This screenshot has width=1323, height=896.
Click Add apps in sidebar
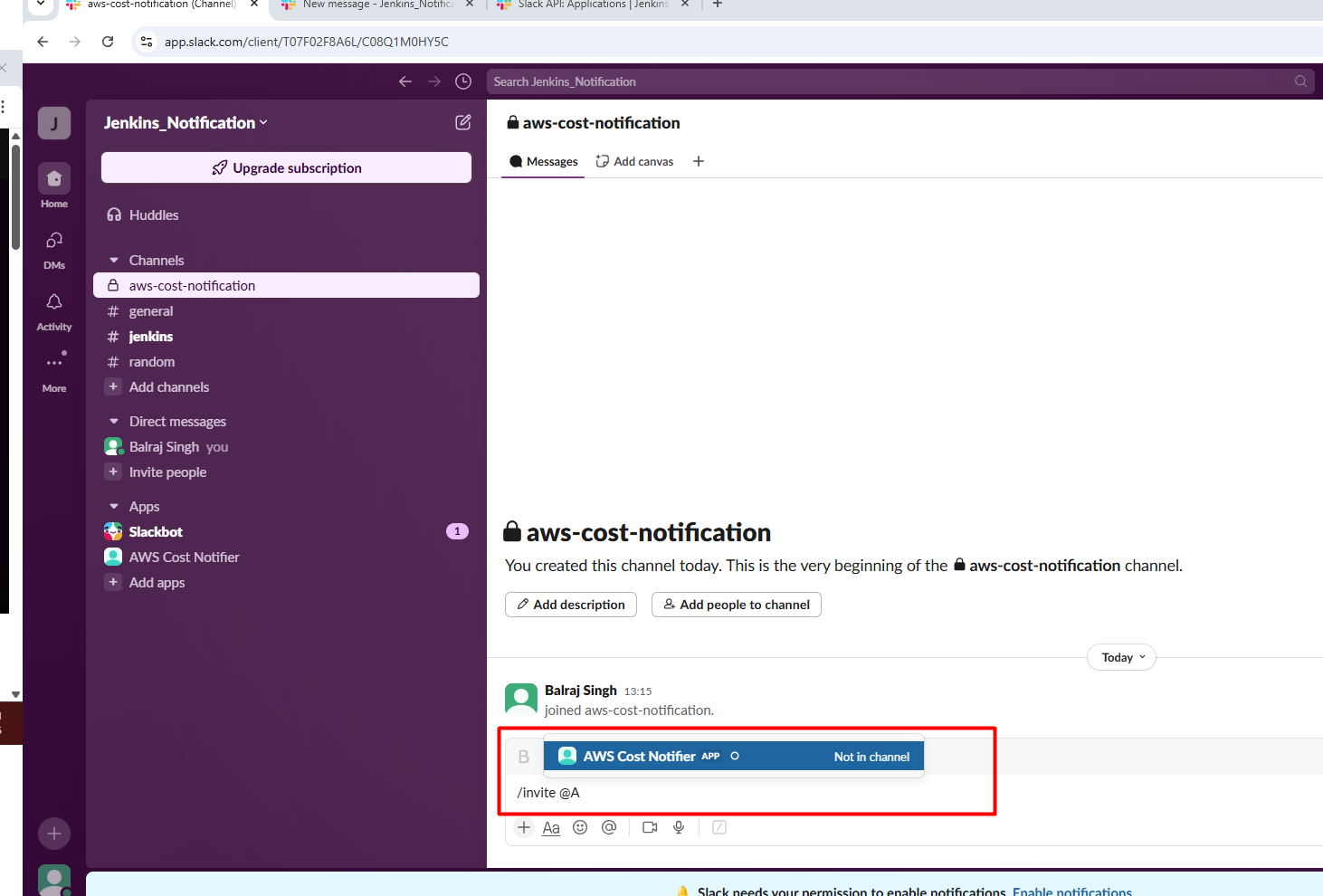click(286, 583)
